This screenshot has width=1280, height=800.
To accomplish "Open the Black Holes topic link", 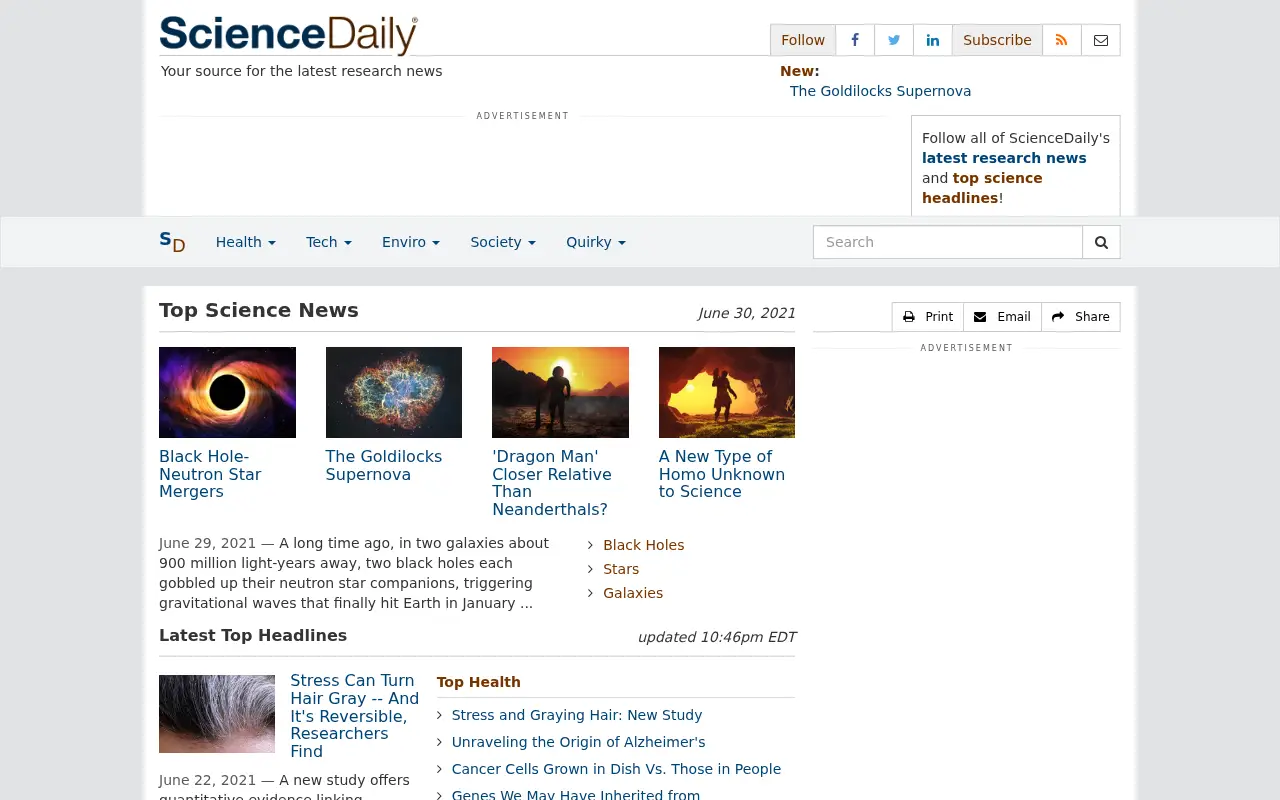I will (644, 545).
